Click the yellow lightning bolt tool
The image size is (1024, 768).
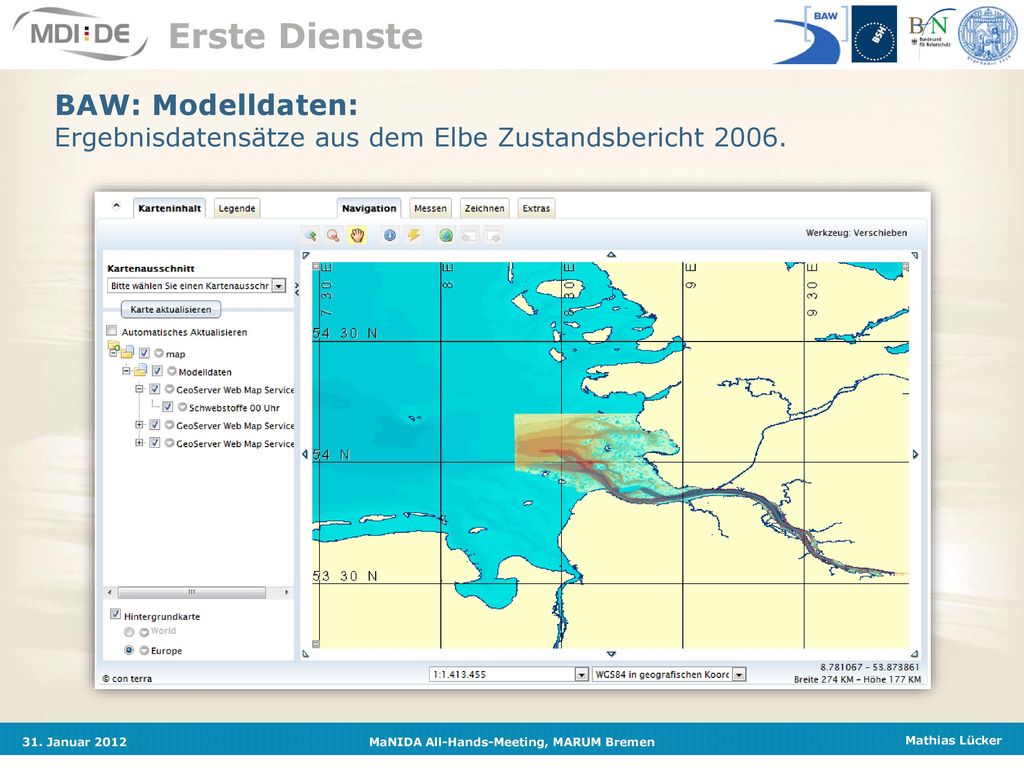413,235
